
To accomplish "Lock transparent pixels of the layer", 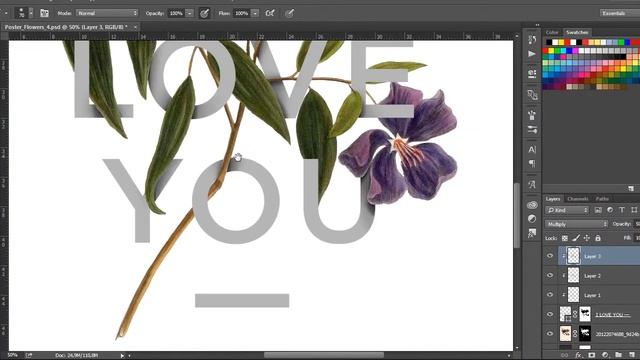I will [x=565, y=238].
